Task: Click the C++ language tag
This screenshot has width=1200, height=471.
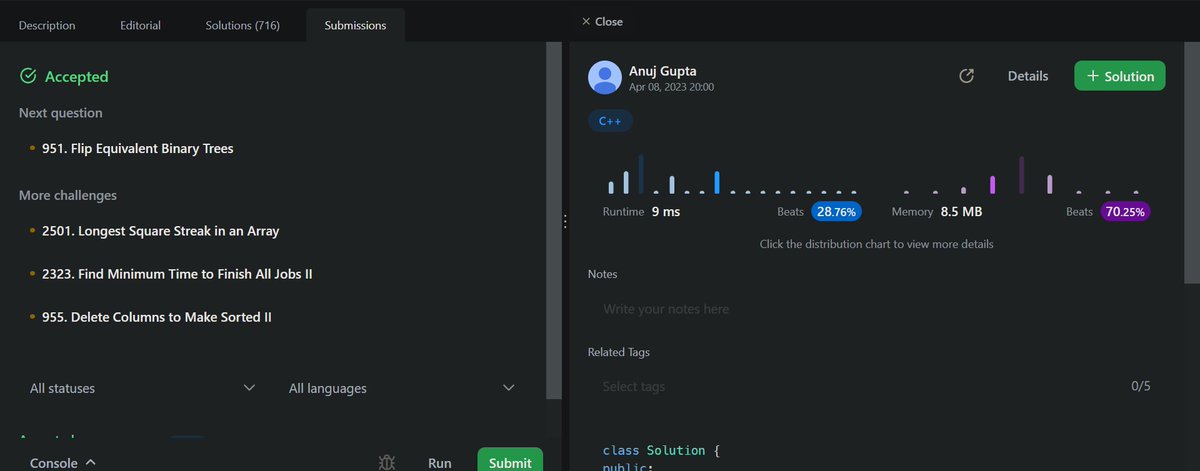Action: point(610,121)
